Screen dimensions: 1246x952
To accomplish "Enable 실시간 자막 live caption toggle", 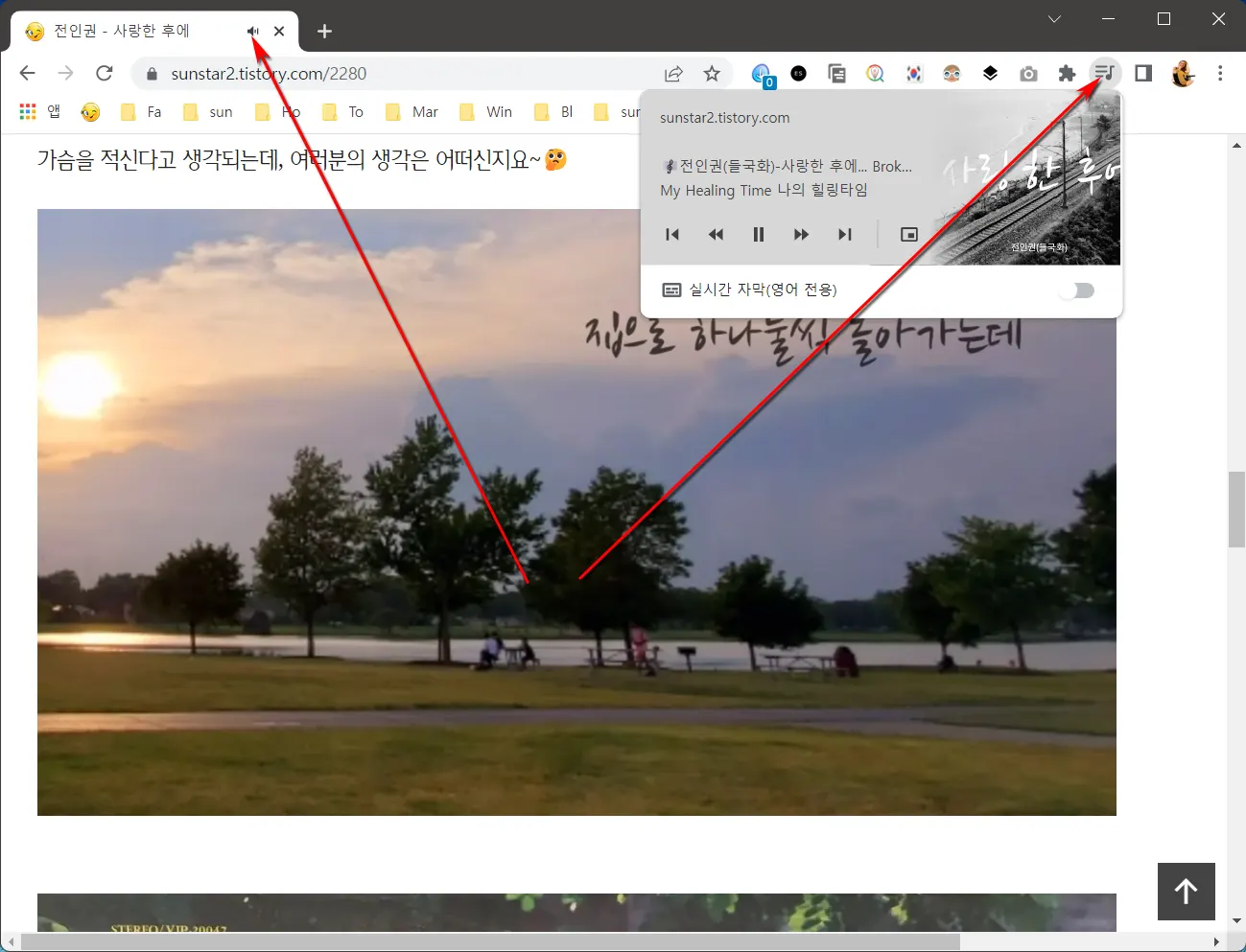I will click(x=1077, y=290).
